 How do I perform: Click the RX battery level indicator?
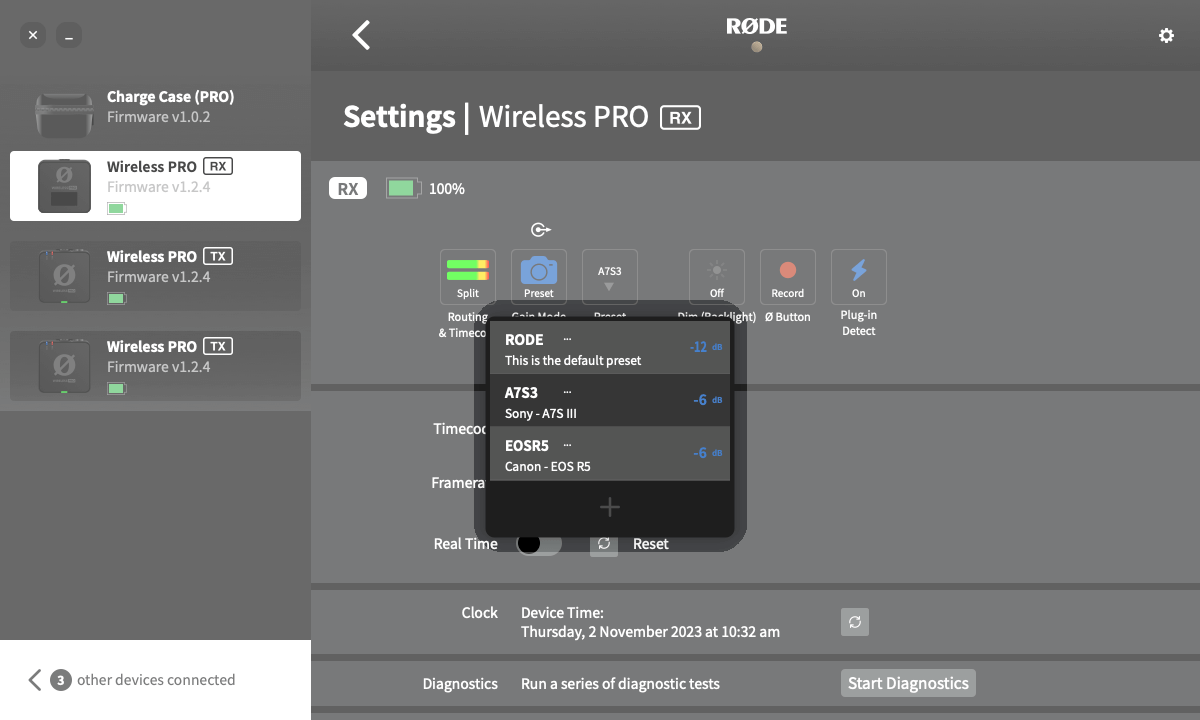(402, 187)
